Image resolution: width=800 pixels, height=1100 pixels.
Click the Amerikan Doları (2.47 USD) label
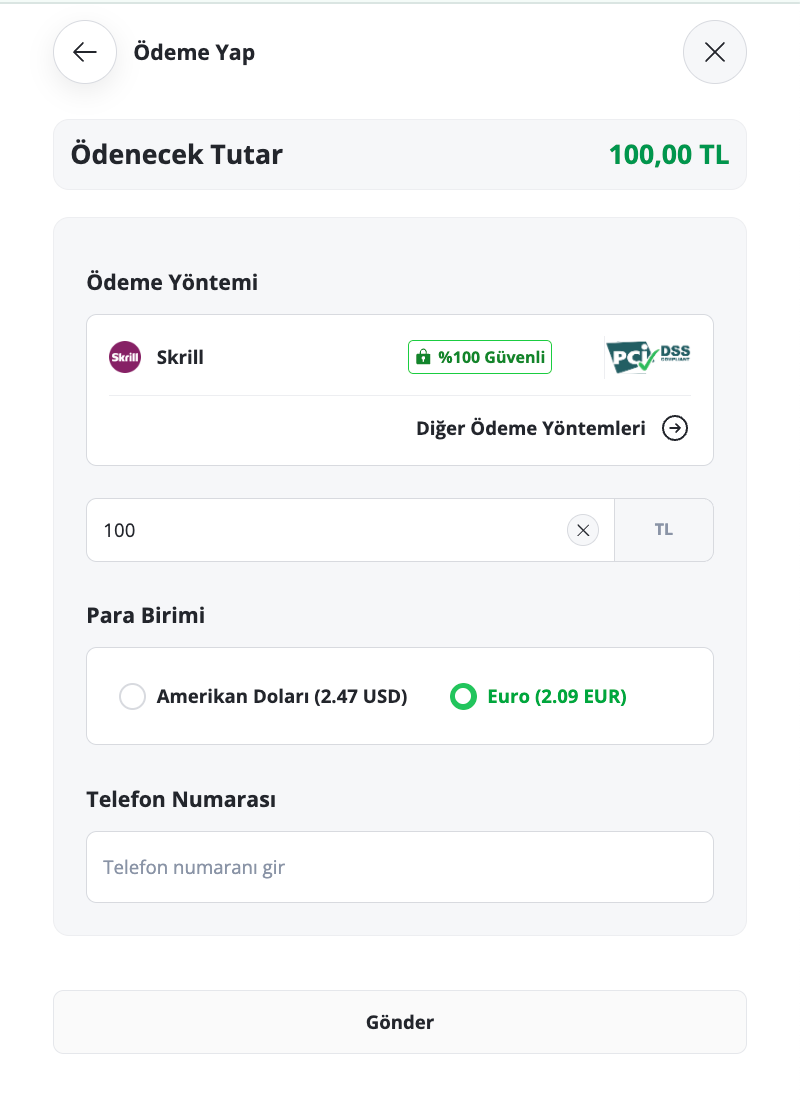(x=281, y=697)
